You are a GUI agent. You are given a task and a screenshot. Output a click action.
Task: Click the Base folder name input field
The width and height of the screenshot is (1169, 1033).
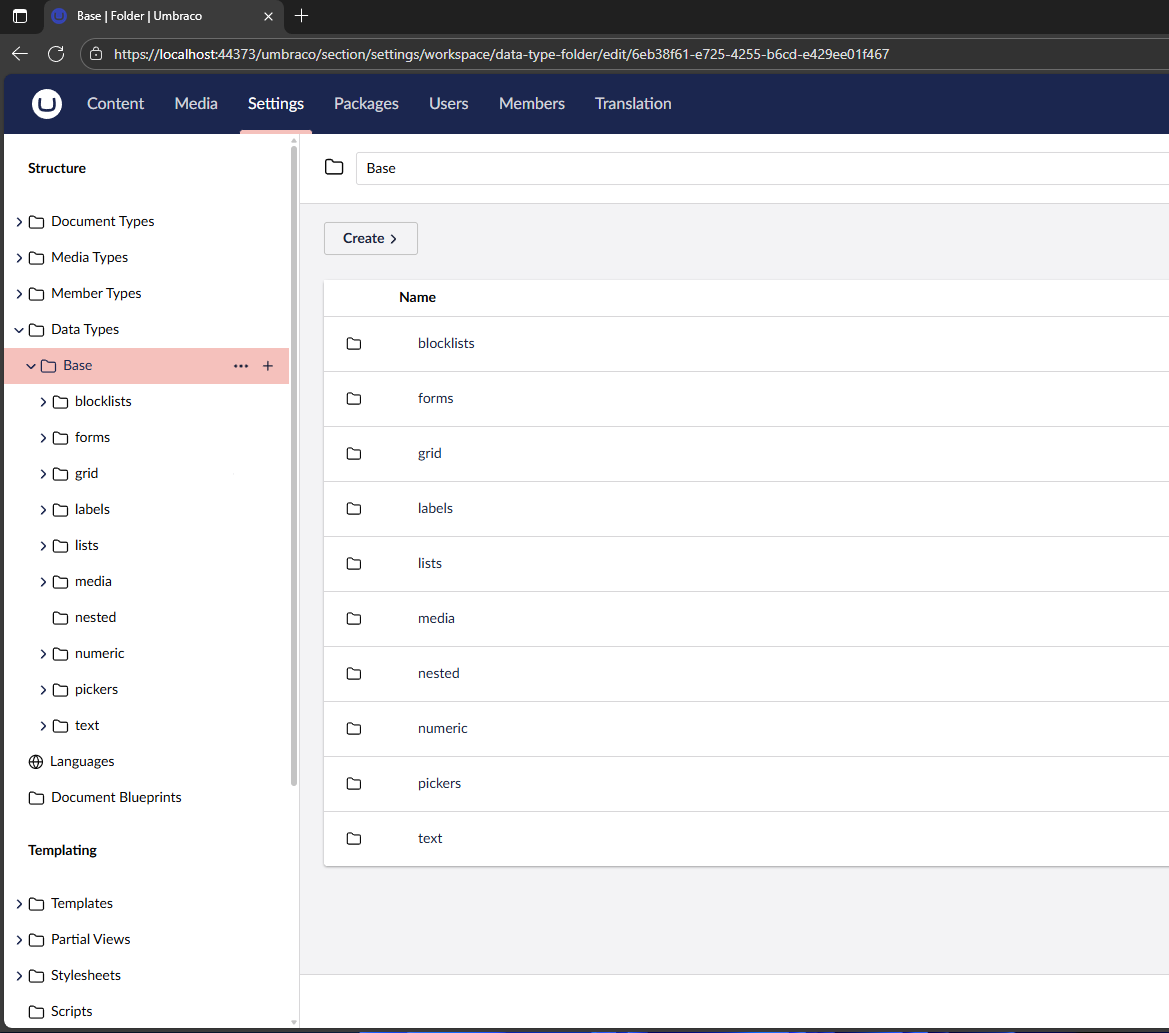(760, 169)
